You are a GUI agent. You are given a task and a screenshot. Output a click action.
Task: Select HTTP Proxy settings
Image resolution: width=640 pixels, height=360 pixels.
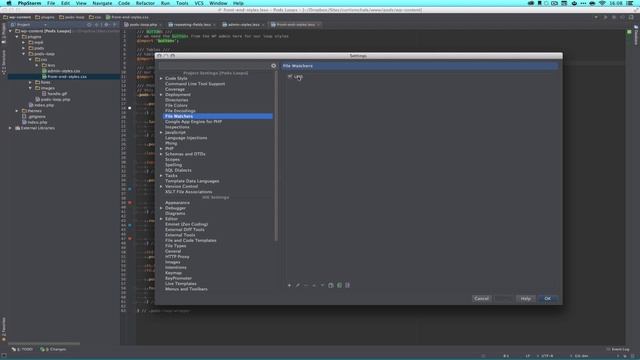point(177,257)
